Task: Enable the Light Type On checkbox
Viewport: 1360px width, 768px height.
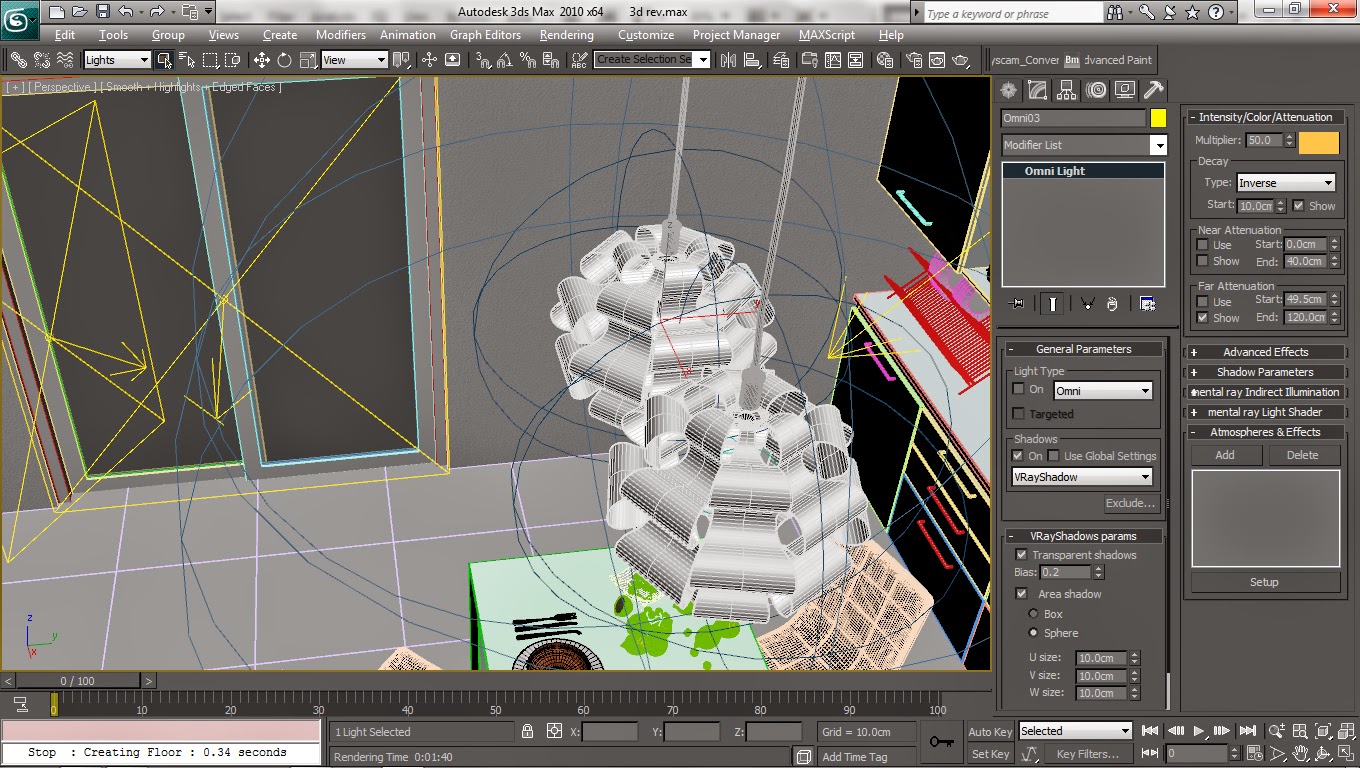Action: click(1019, 390)
